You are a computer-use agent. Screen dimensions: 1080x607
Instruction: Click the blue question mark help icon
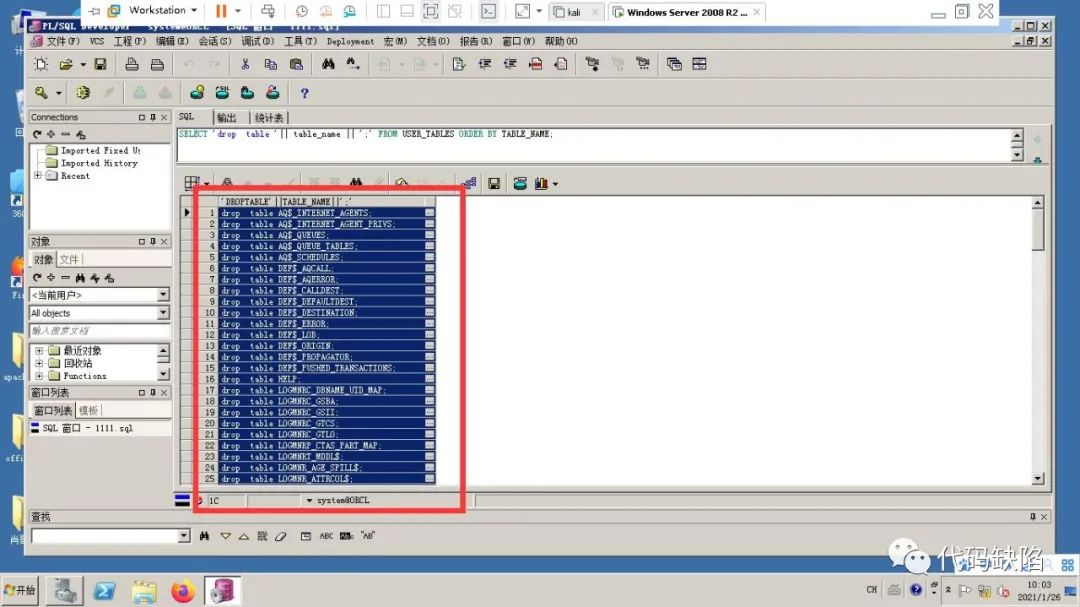(305, 93)
